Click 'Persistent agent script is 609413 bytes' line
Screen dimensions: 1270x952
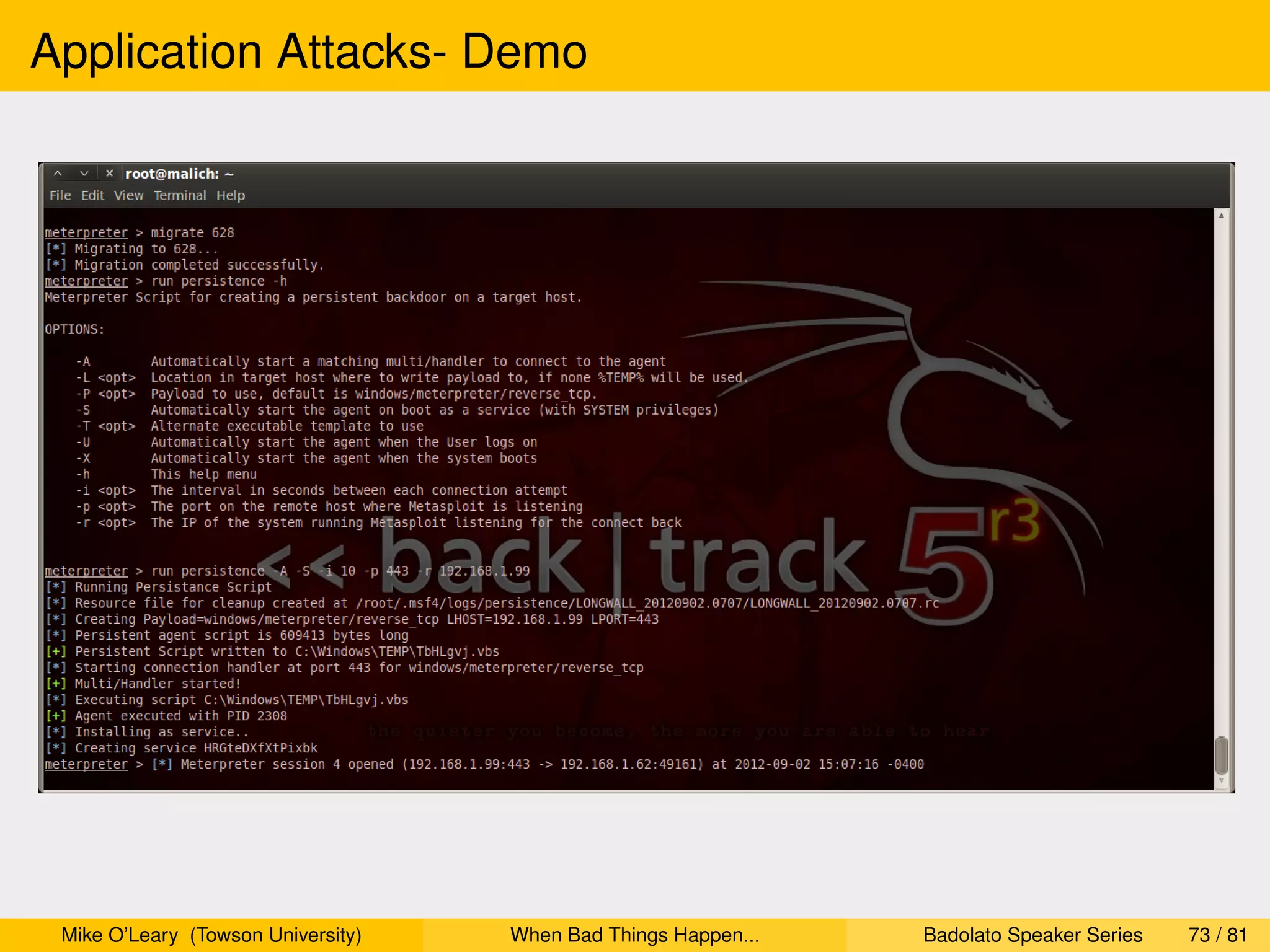coord(226,636)
